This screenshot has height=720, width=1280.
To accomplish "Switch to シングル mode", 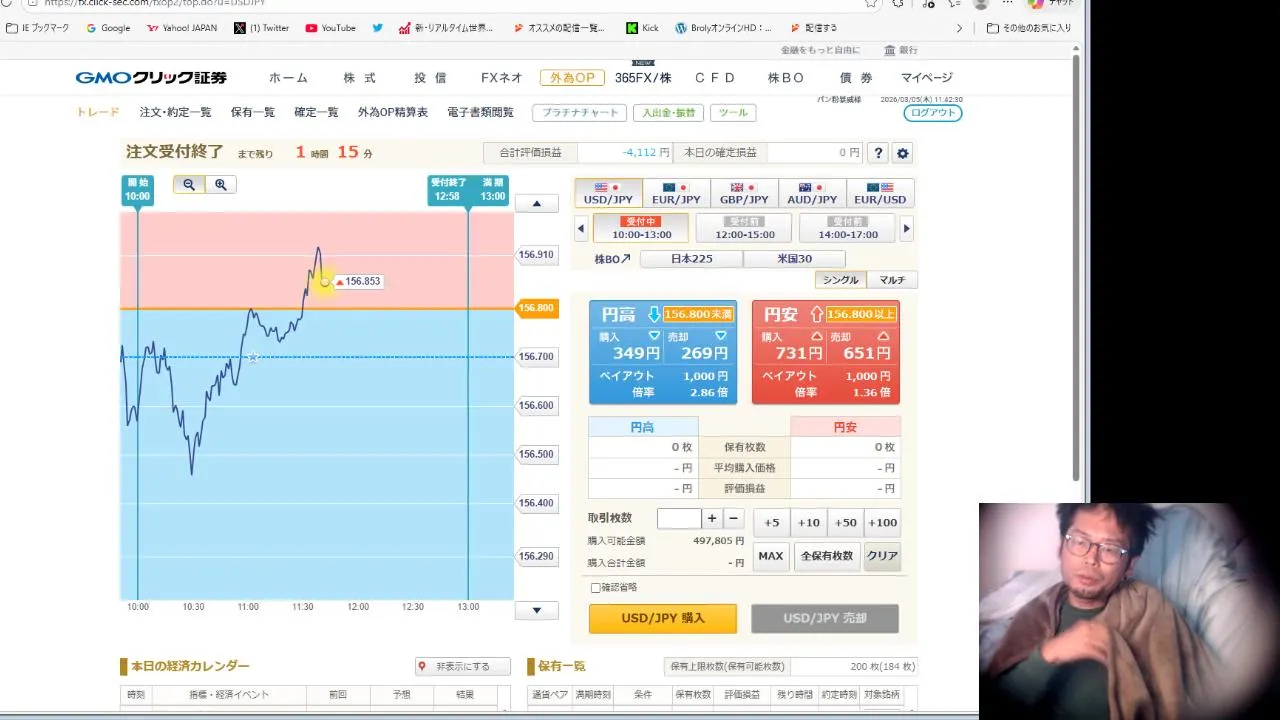I will point(840,280).
